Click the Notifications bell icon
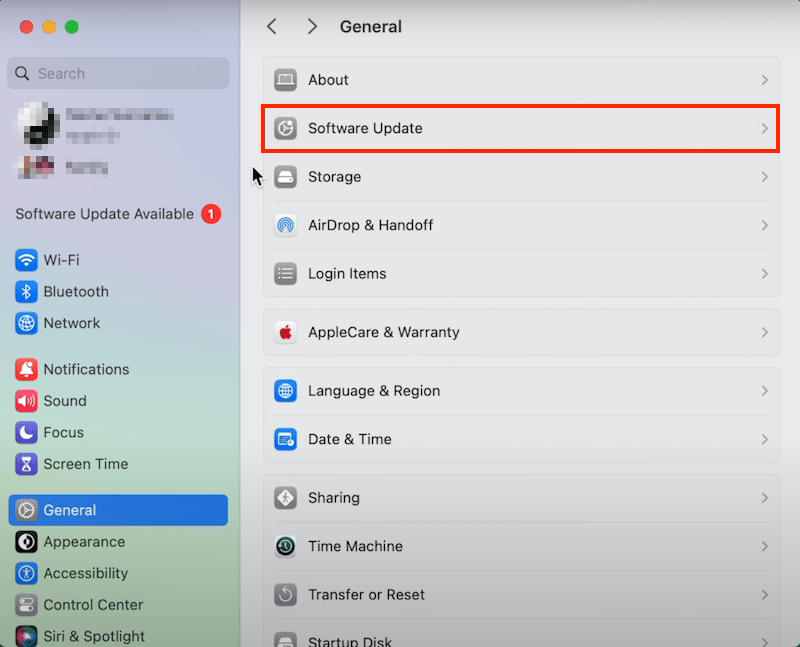Image resolution: width=800 pixels, height=647 pixels. click(27, 369)
